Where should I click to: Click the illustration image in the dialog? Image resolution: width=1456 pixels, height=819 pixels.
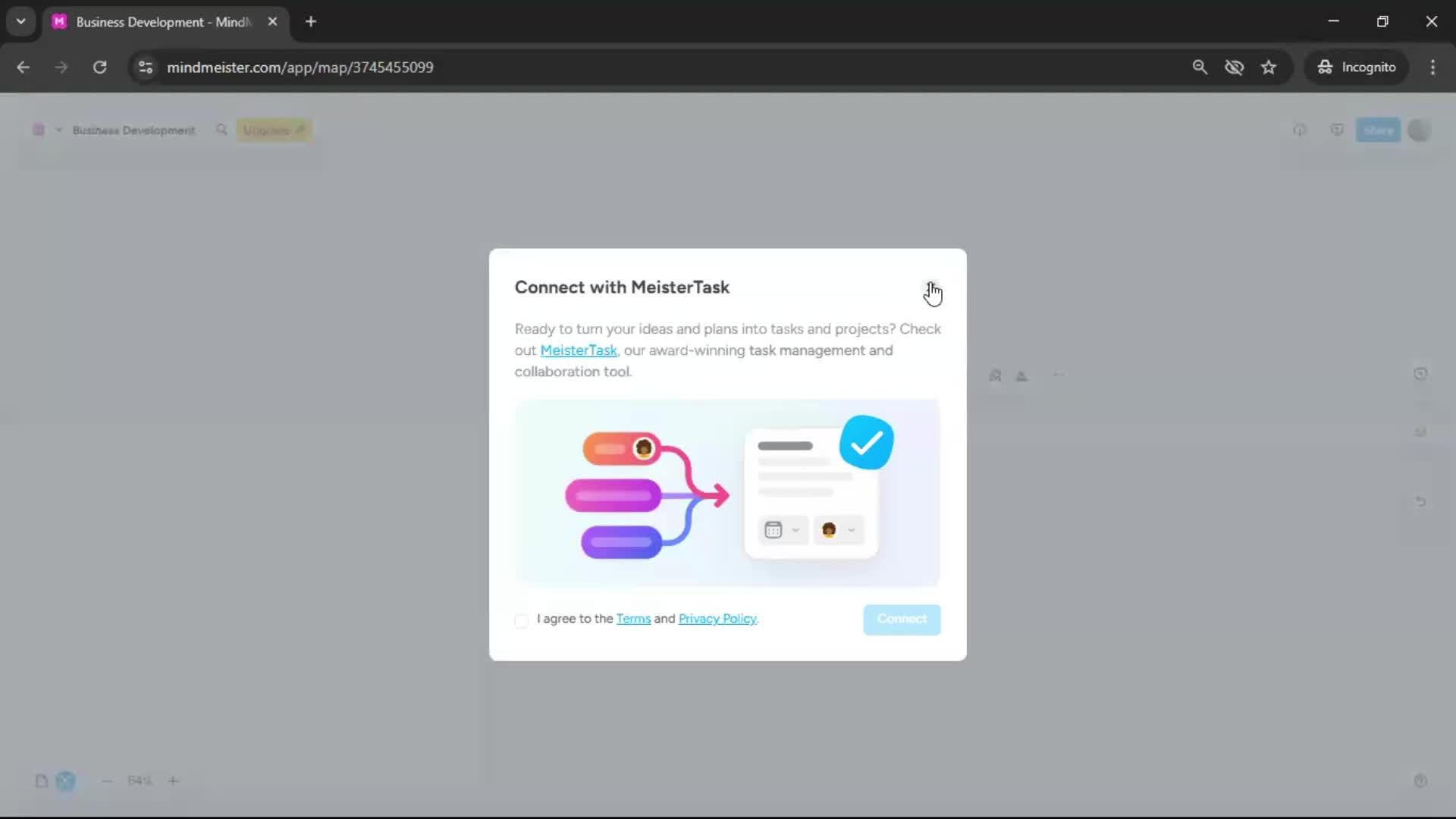tap(727, 493)
